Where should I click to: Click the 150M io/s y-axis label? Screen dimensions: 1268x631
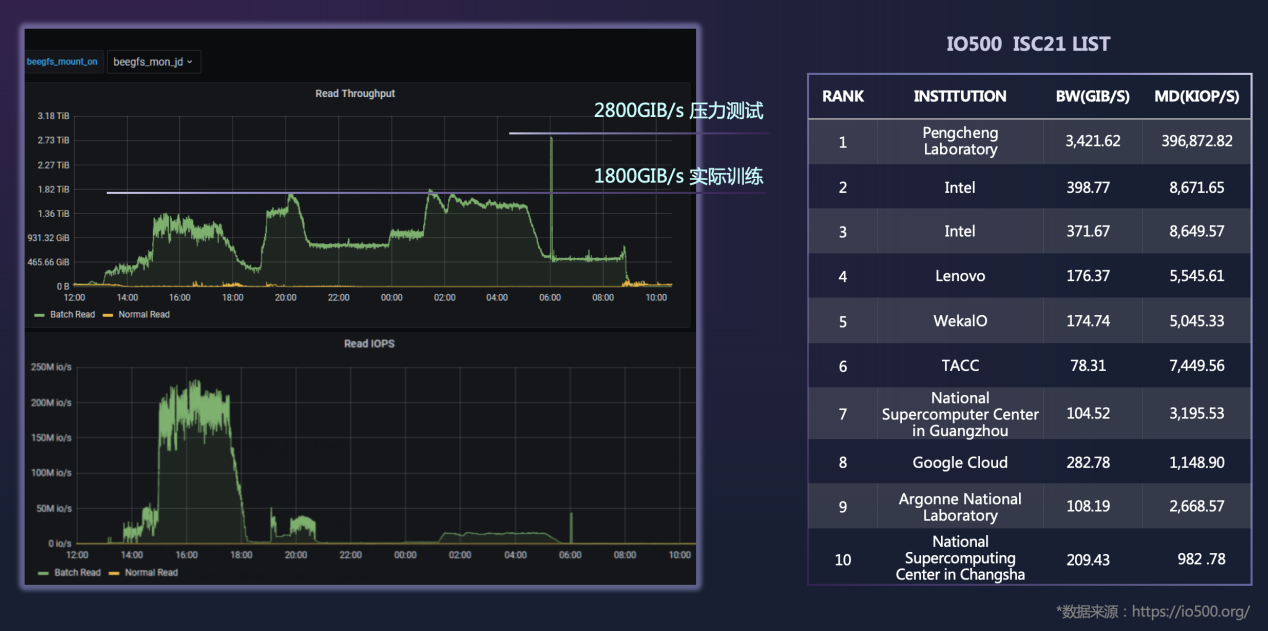pyautogui.click(x=52, y=437)
